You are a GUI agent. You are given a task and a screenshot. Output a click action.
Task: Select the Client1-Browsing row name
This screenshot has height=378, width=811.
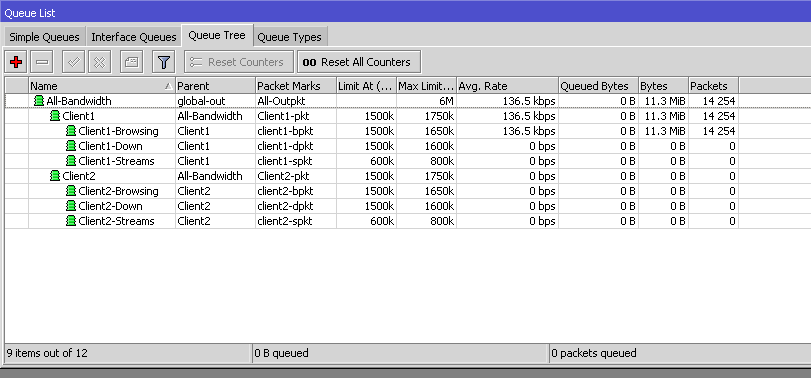tap(118, 131)
